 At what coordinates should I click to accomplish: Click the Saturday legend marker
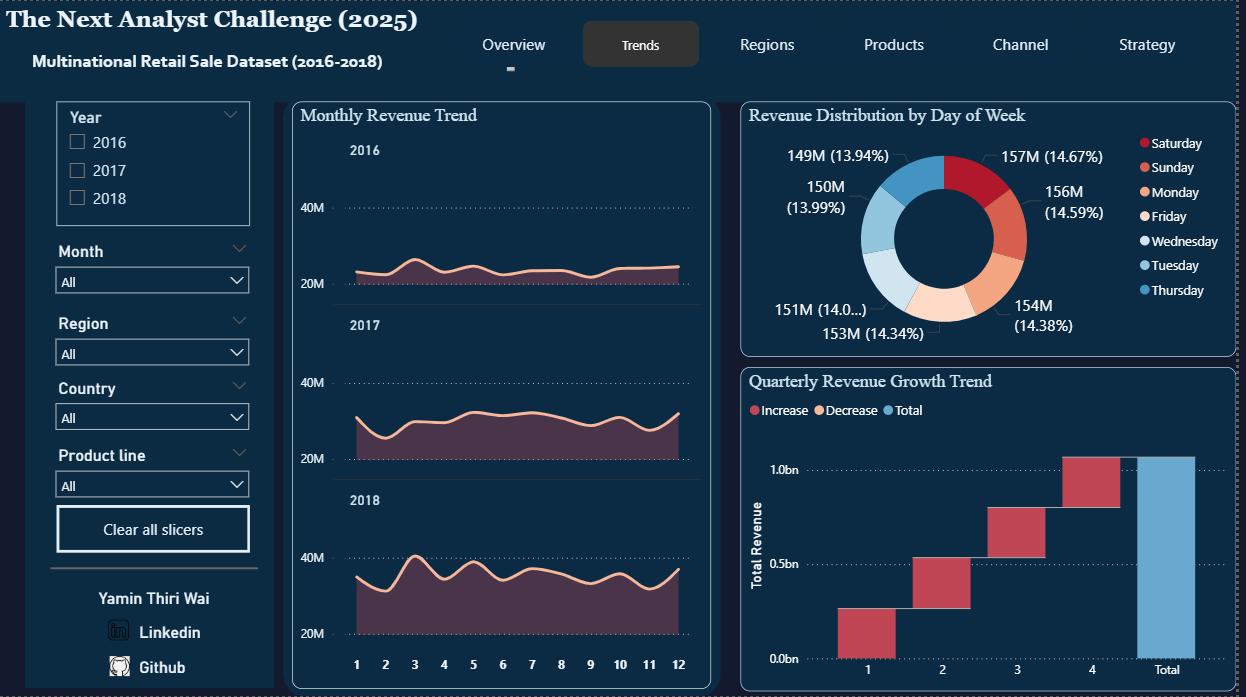1144,144
